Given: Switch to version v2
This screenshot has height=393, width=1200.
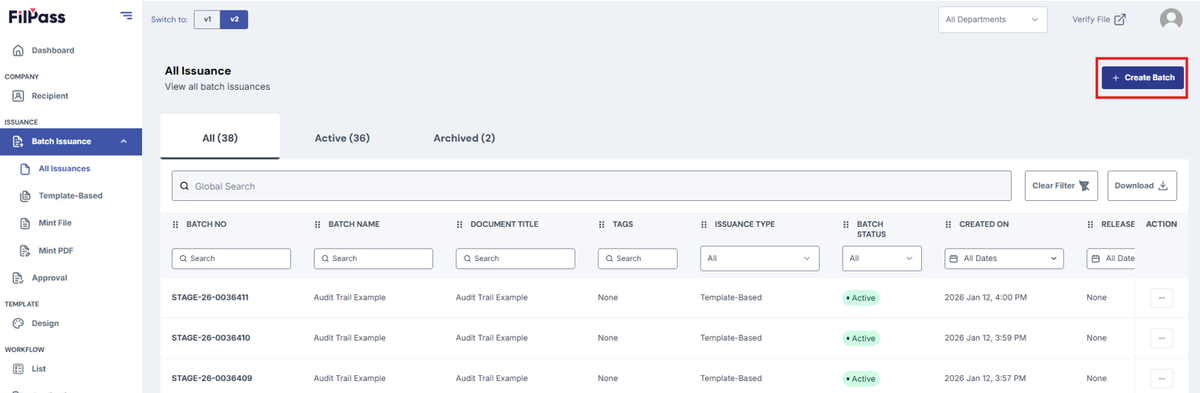Looking at the screenshot, I should click(x=234, y=19).
